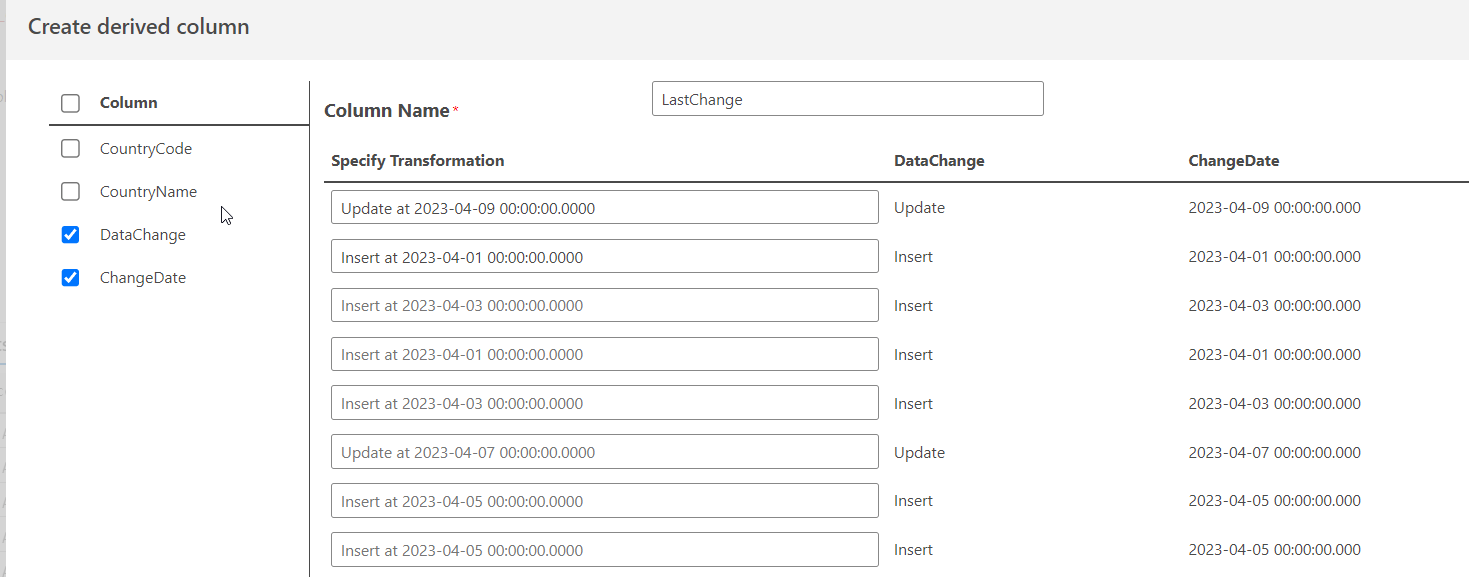This screenshot has height=577, width=1469.
Task: Uncheck the DataChange column checkbox
Action: tap(70, 235)
